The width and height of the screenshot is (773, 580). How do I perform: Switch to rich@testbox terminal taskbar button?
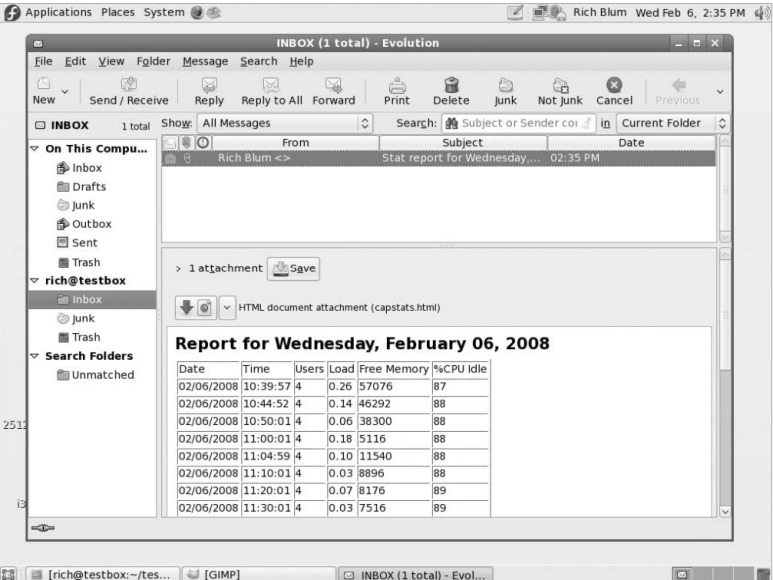click(x=103, y=574)
